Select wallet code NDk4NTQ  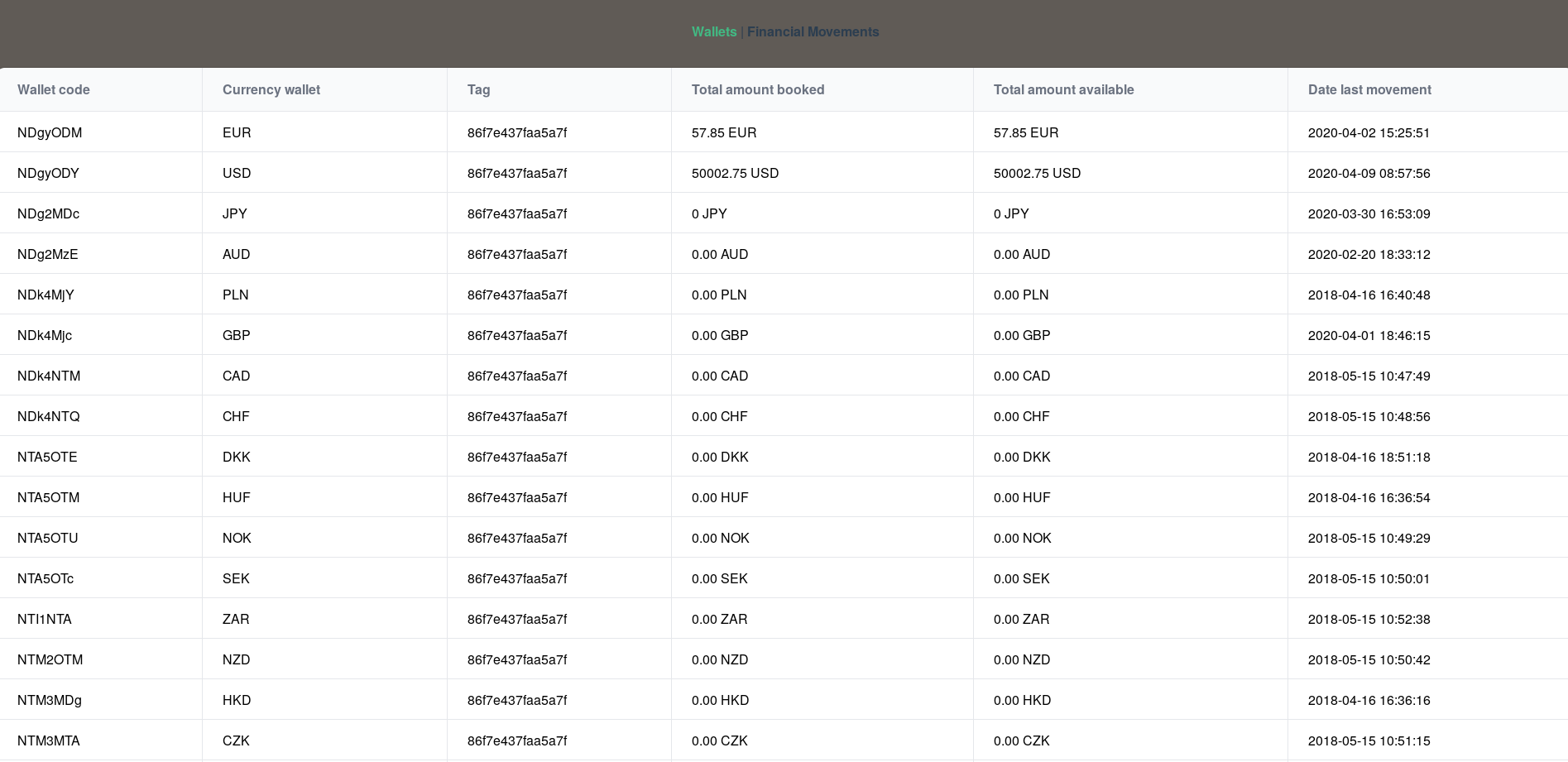pos(48,416)
